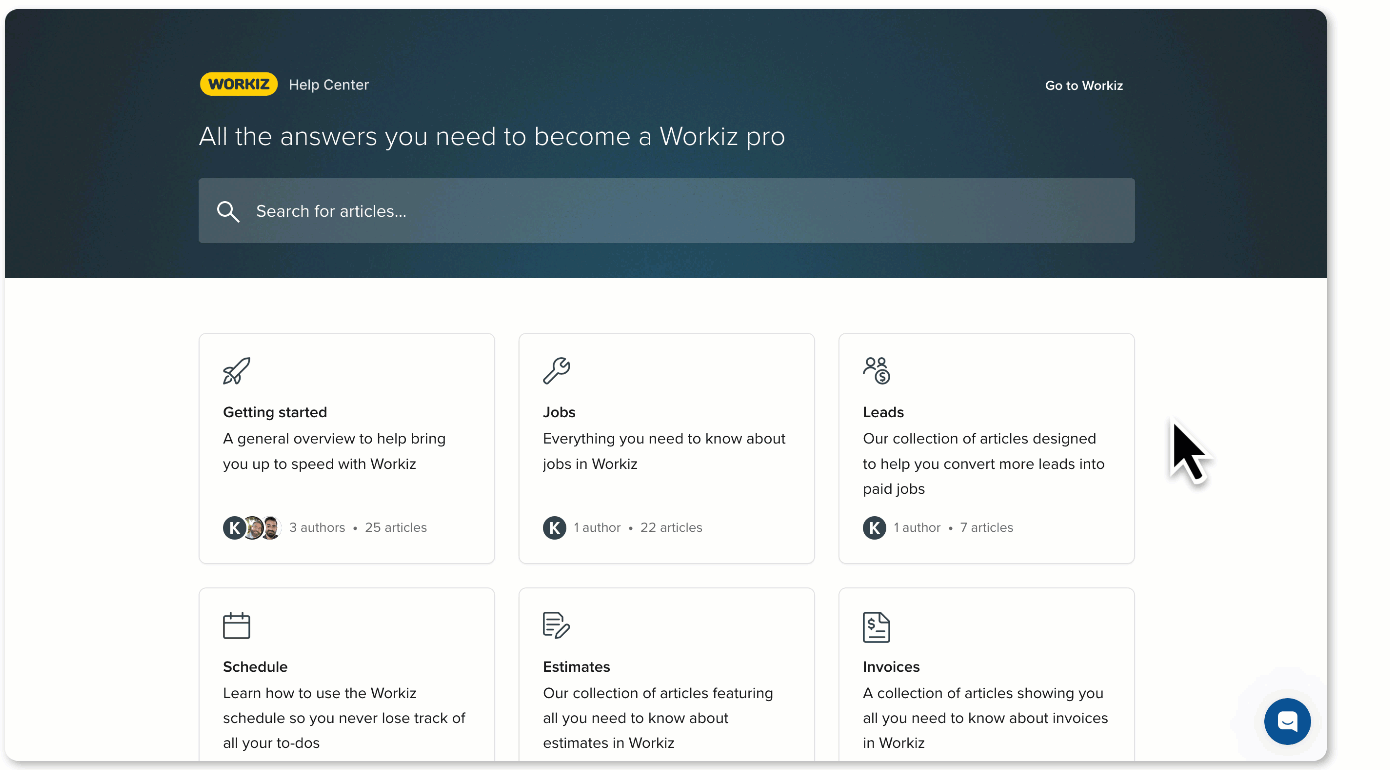Screen dimensions: 1390x770
Task: Click the dollar-document Invoices icon
Action: point(876,627)
